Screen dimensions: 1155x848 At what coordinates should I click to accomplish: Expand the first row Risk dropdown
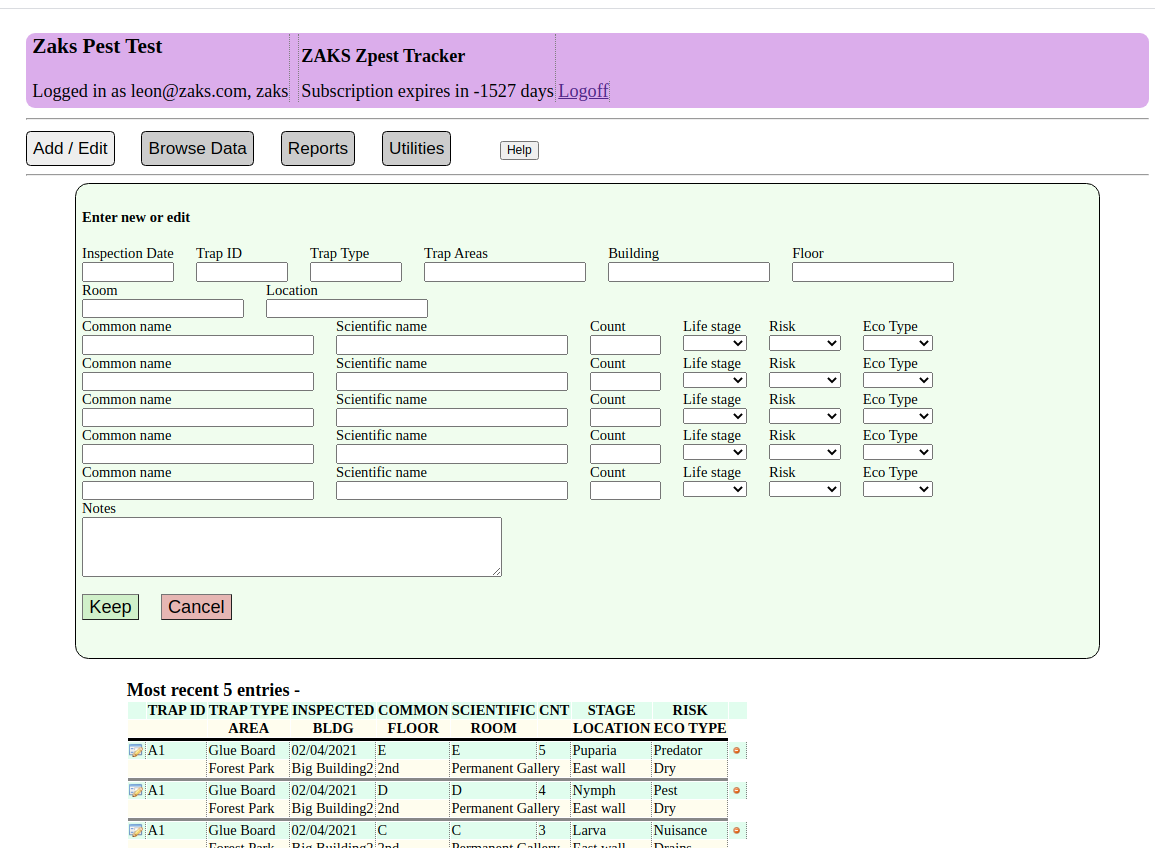tap(804, 344)
